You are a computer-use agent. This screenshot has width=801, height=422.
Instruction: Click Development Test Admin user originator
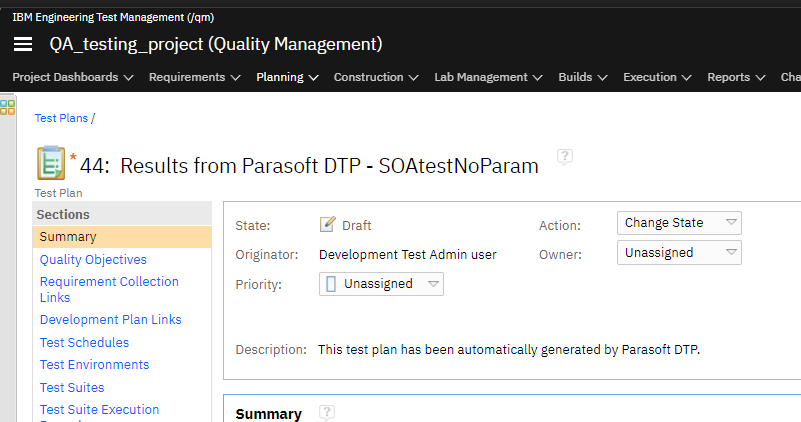[x=408, y=254]
